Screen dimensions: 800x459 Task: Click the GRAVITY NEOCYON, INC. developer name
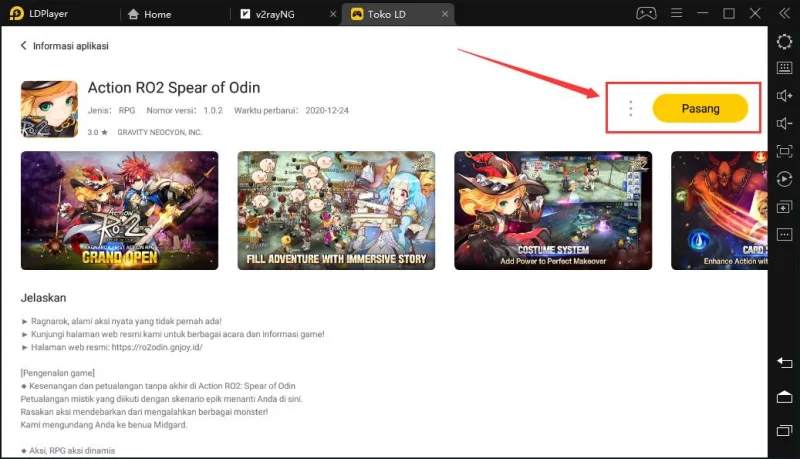point(160,132)
